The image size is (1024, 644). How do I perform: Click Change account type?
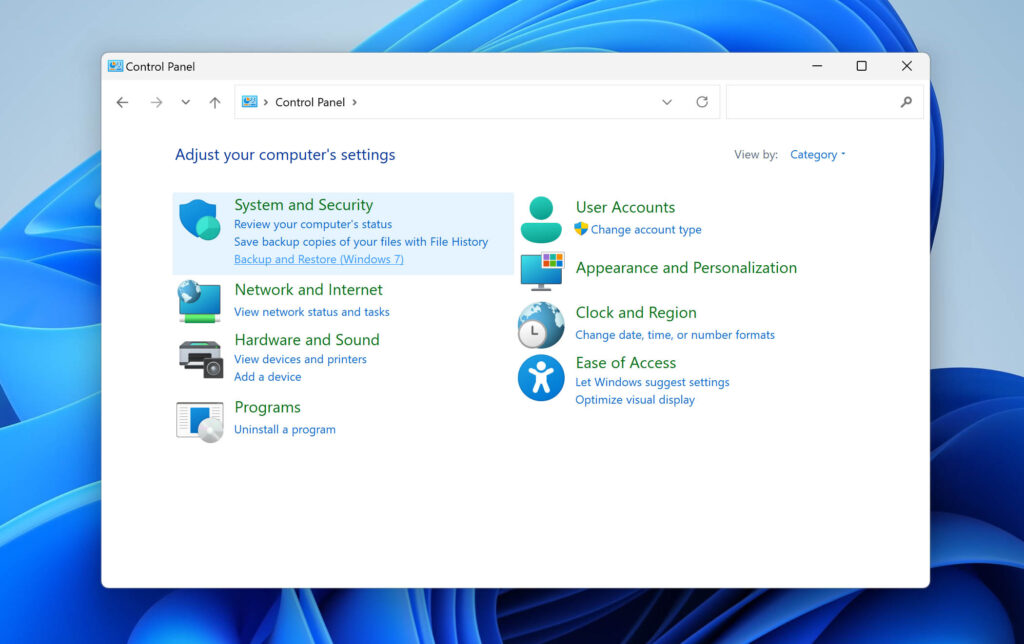[646, 230]
